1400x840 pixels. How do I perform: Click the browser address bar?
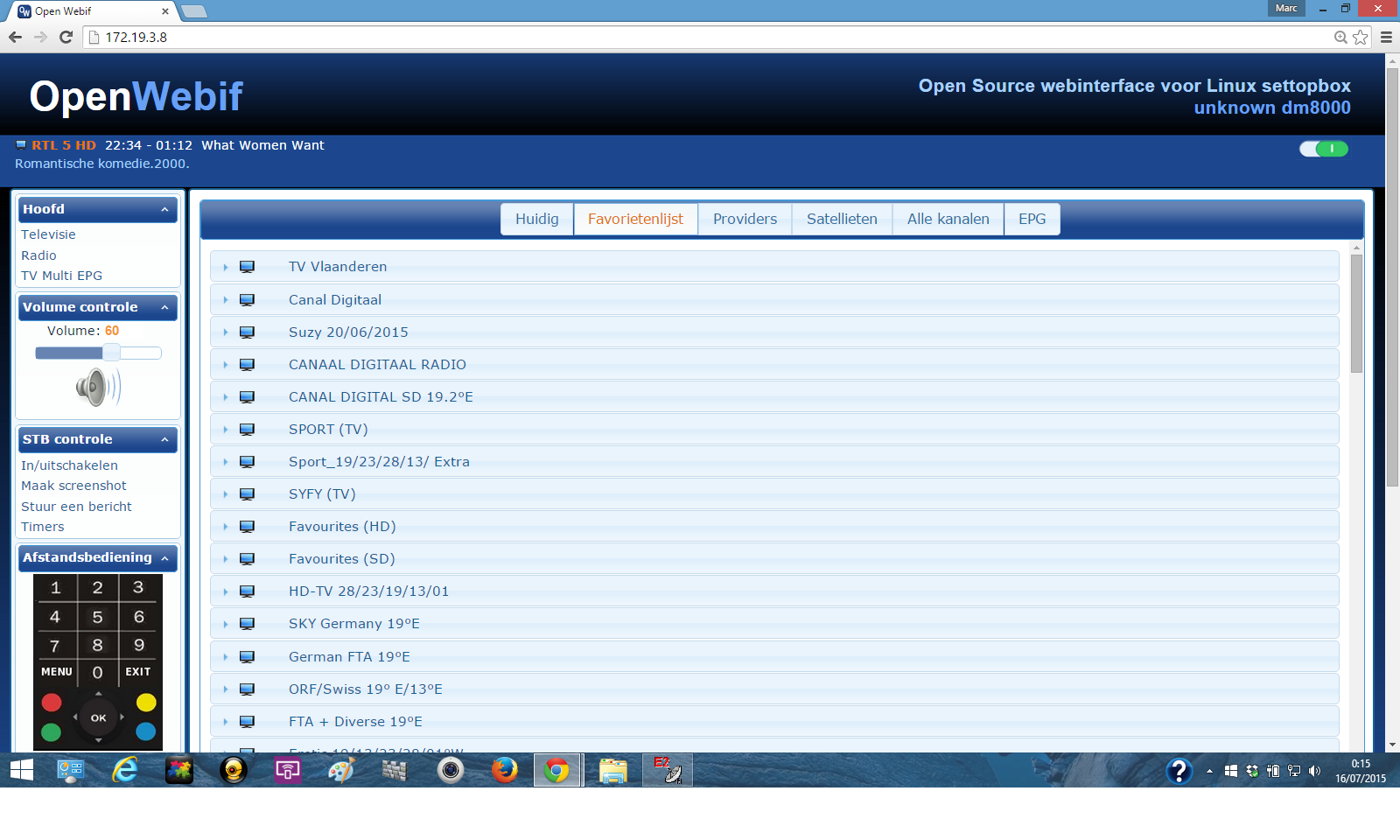point(709,37)
